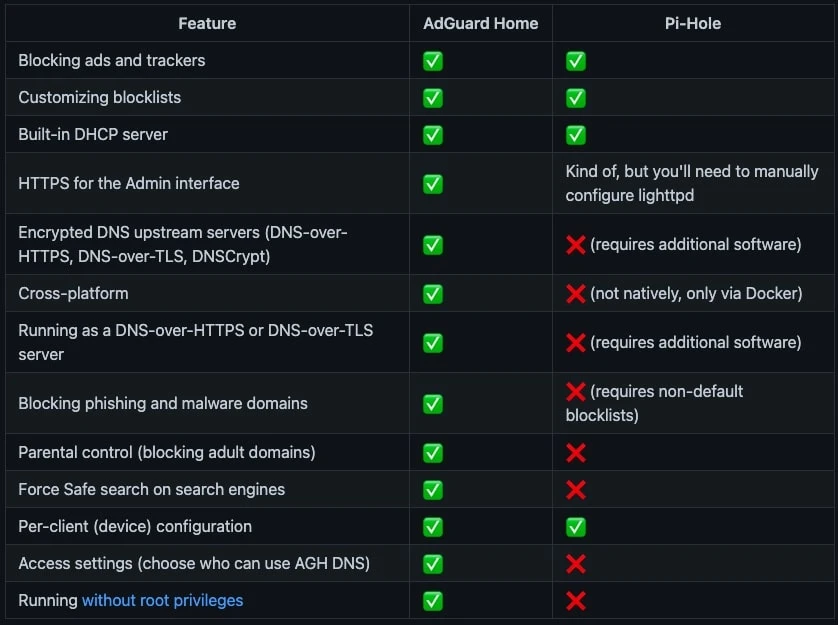
Task: Click 'Kind of, but you'll need to manually configure lighttpd' cell
Action: [x=692, y=183]
